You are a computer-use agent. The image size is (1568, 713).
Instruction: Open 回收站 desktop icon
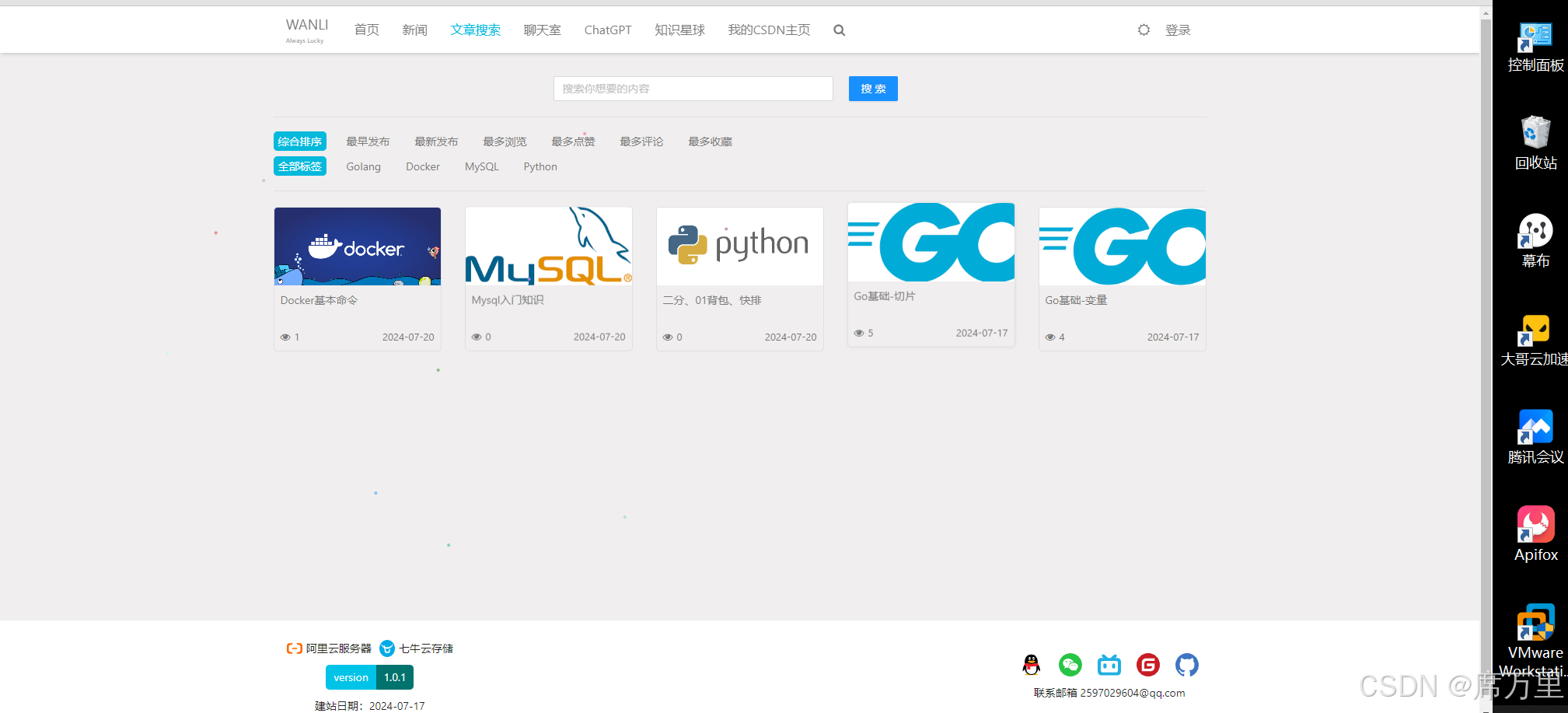[1535, 144]
